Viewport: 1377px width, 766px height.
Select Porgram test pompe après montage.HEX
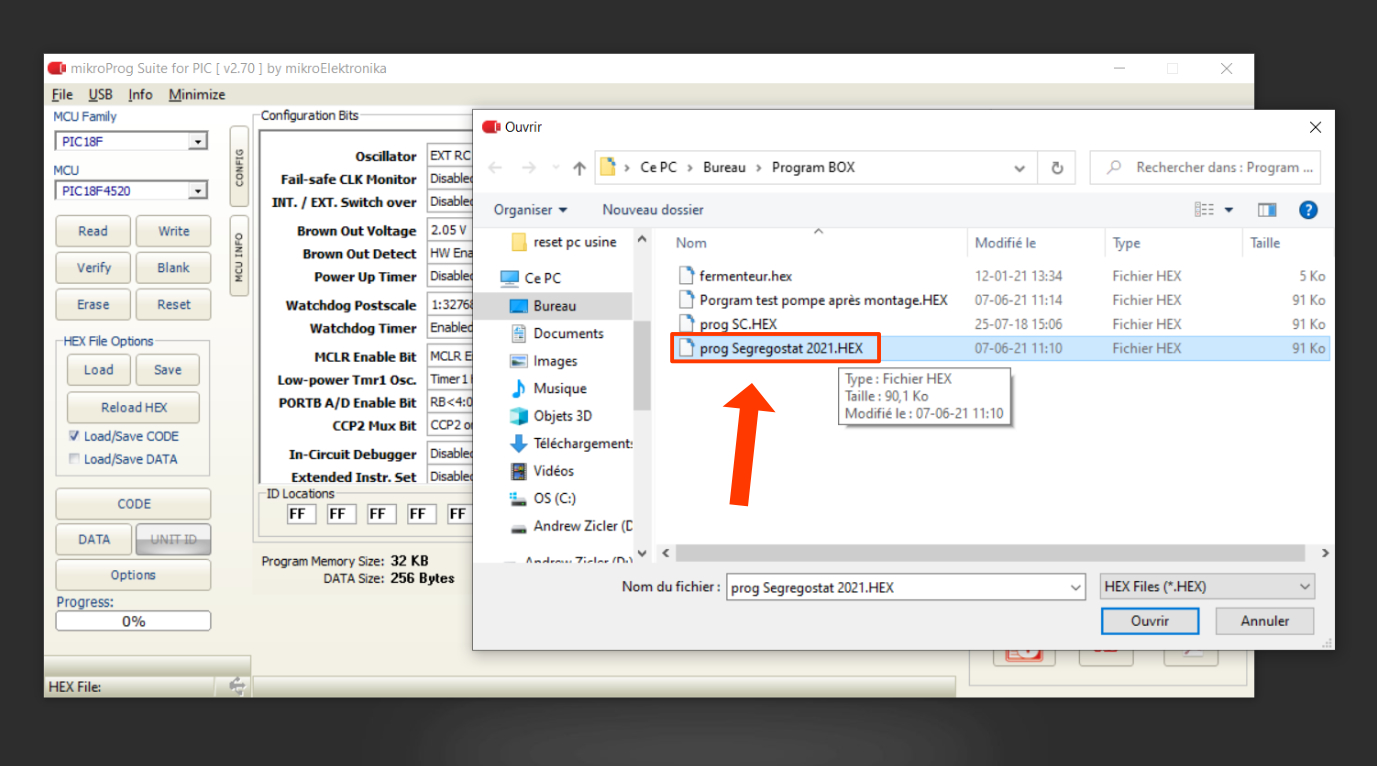coord(824,300)
